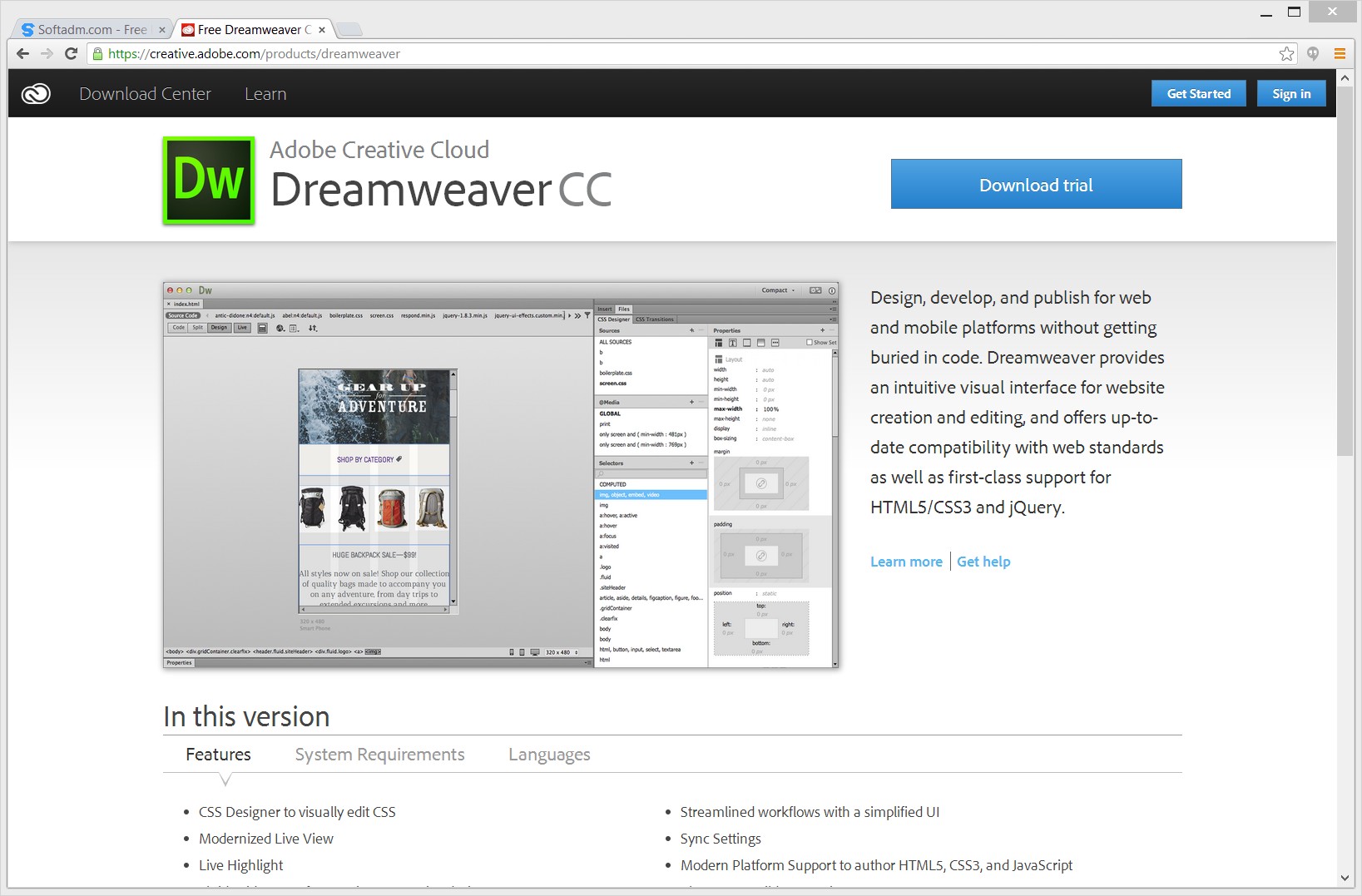Image resolution: width=1362 pixels, height=896 pixels.
Task: Close the Softadm.com tab
Action: pyautogui.click(x=162, y=30)
